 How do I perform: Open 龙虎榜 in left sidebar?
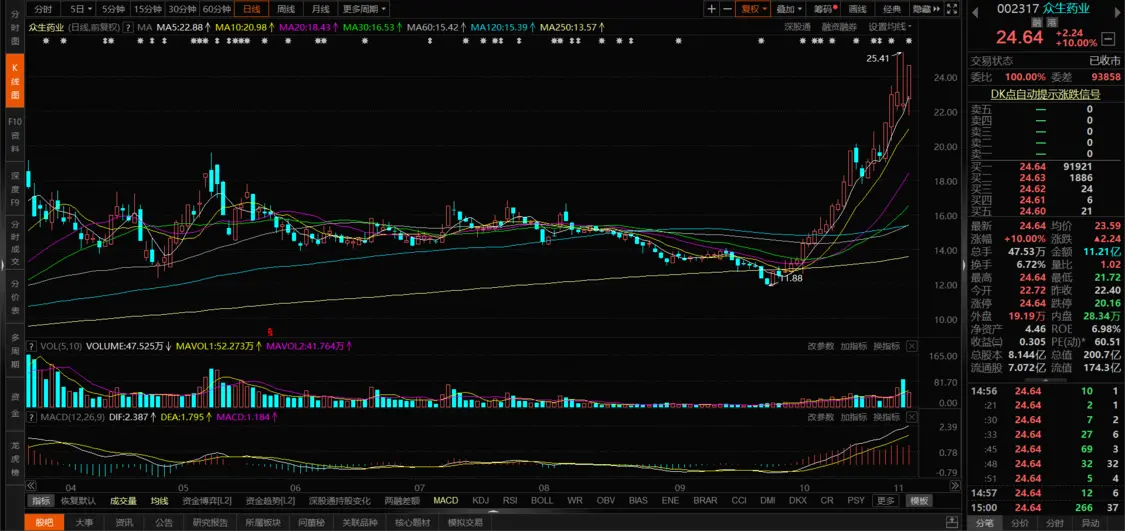tap(15, 458)
